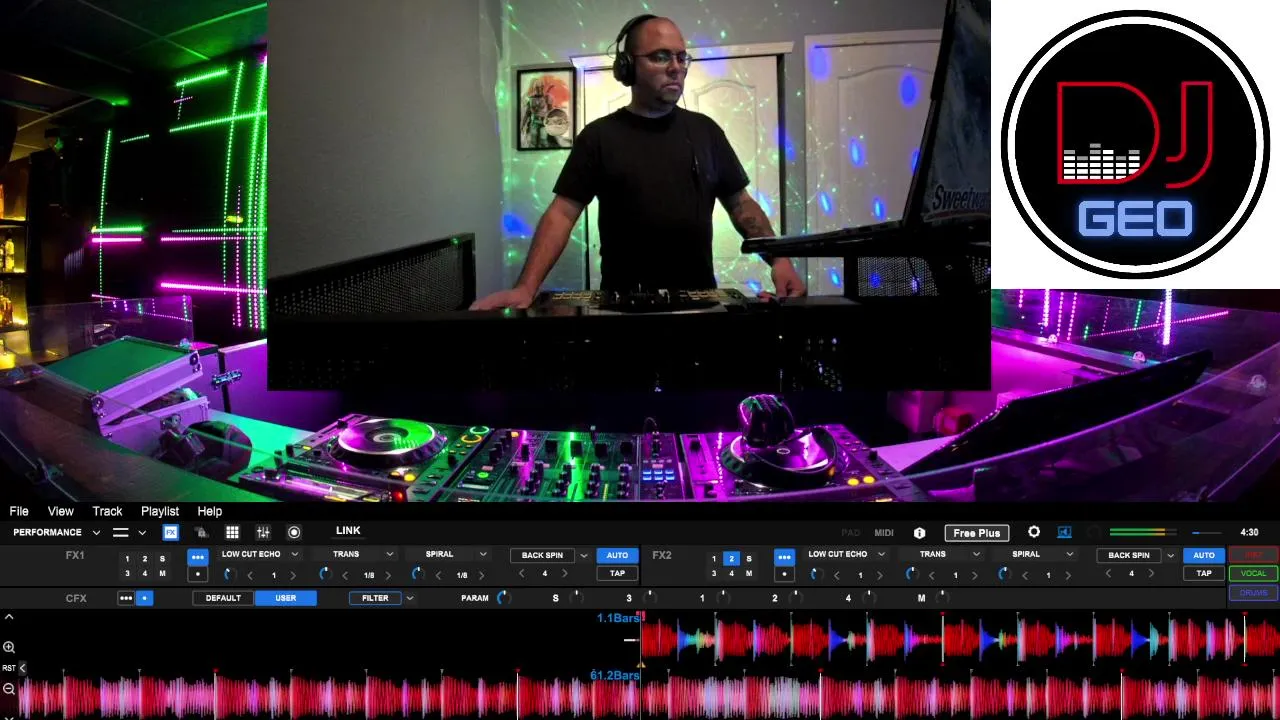Adjust the CFX PARAM knob
Viewport: 1280px width, 720px height.
[503, 598]
